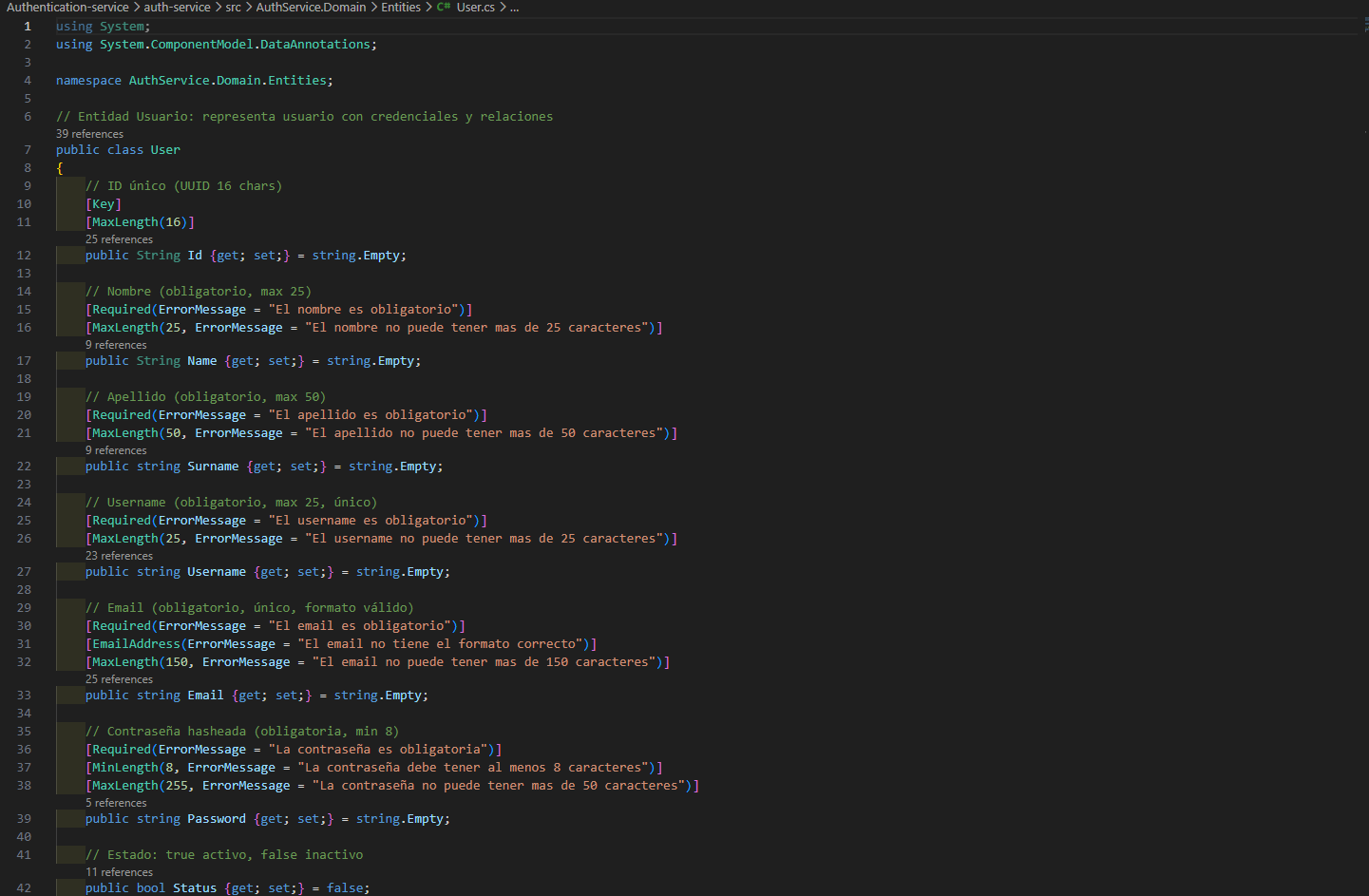Screen dimensions: 1369x896
Task: Click the "El apellido es obligatorio" string
Action: [x=371, y=415]
